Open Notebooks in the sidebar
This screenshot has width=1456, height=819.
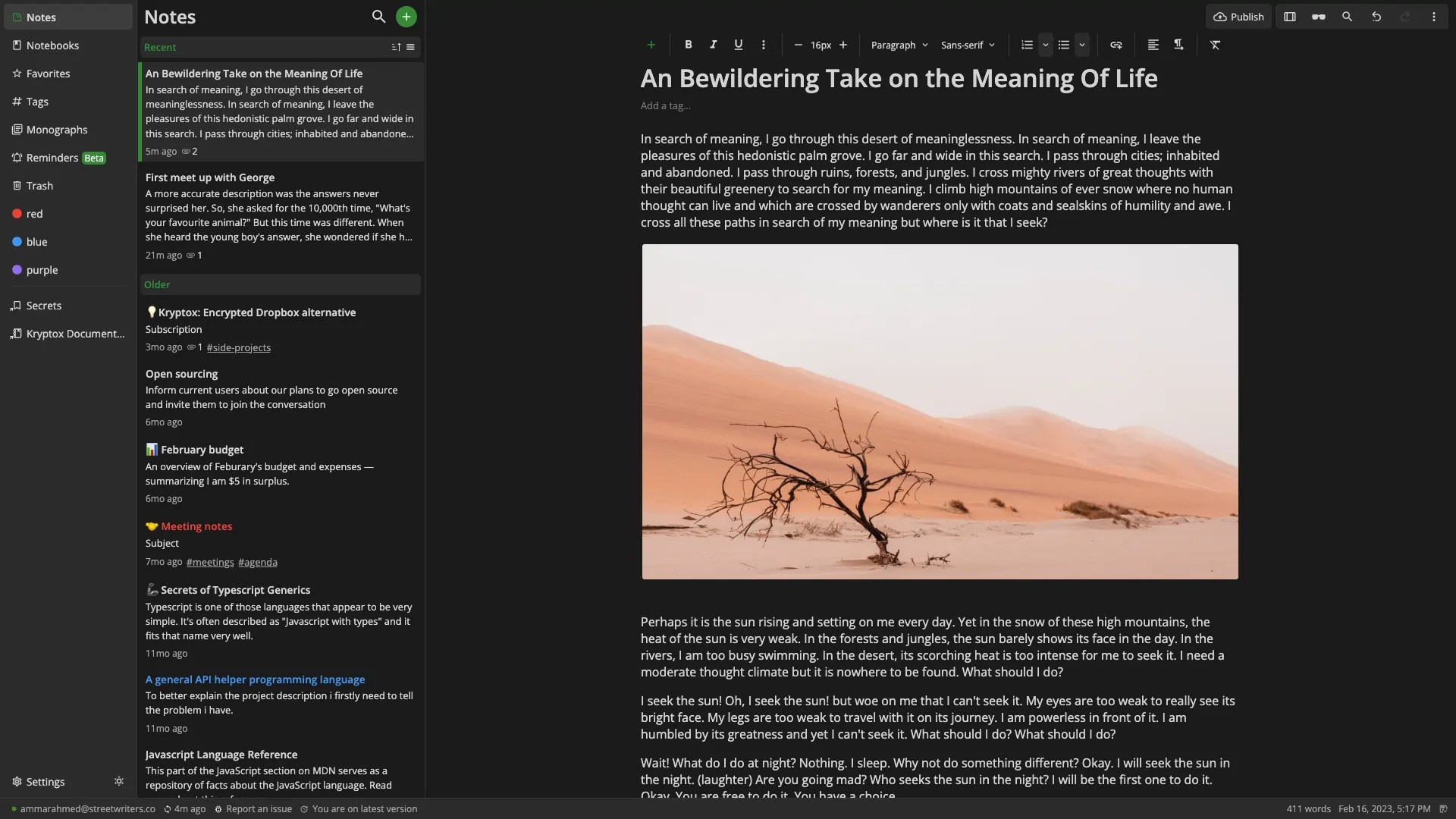52,45
